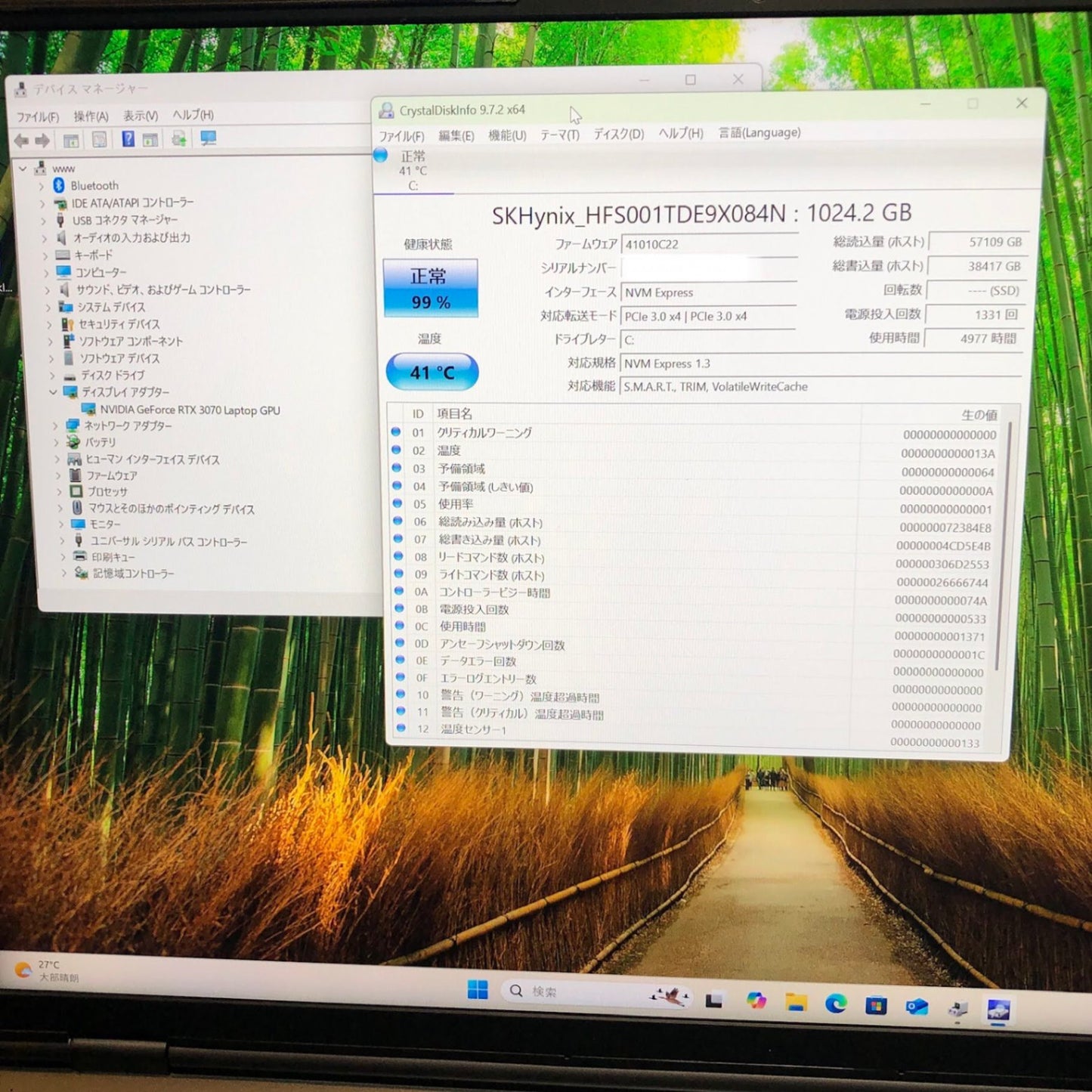Select NVIDIA GeForce RTX 3070 Laptop GPU
This screenshot has height=1092, width=1092.
190,410
